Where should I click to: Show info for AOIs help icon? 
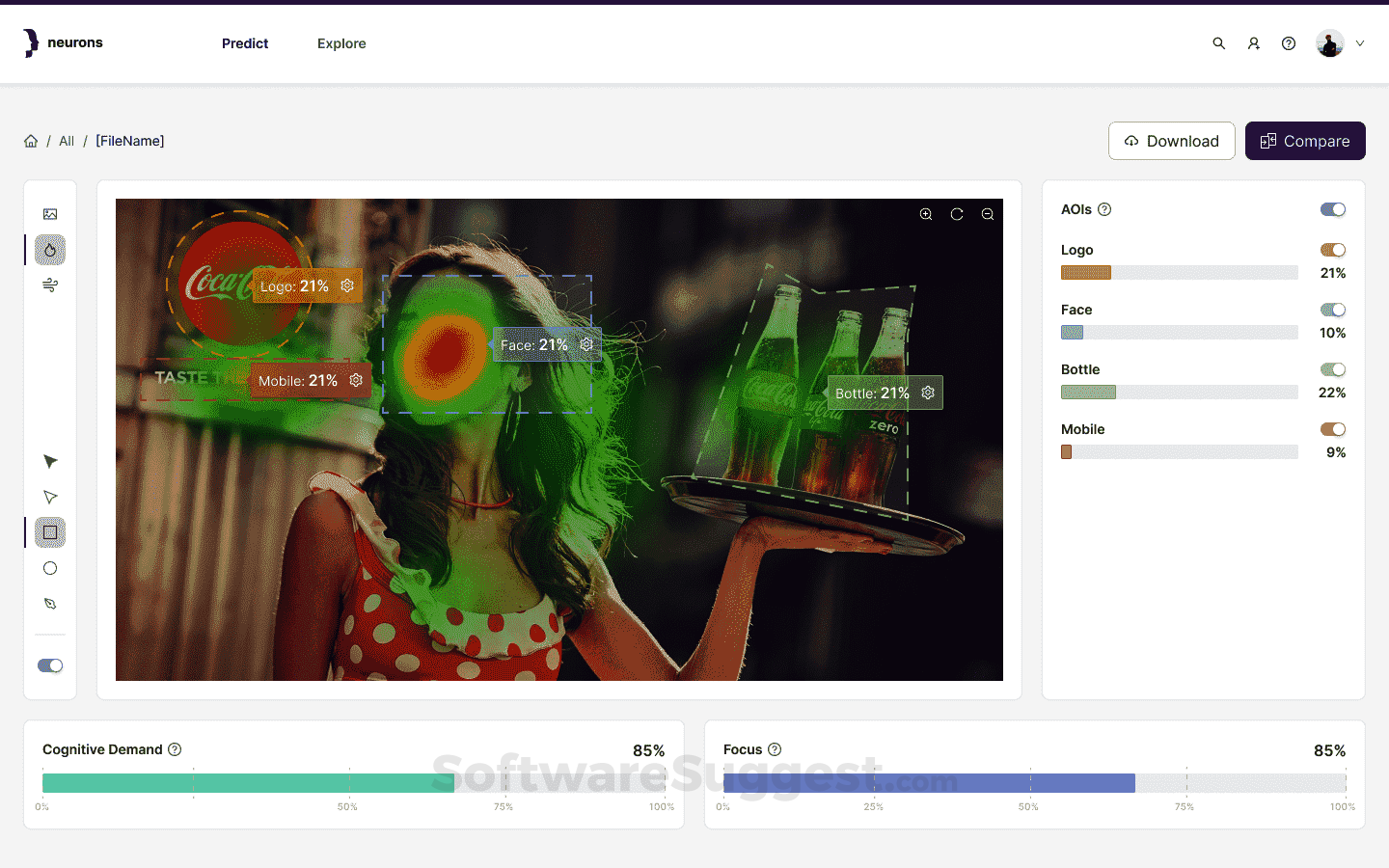tap(1105, 209)
